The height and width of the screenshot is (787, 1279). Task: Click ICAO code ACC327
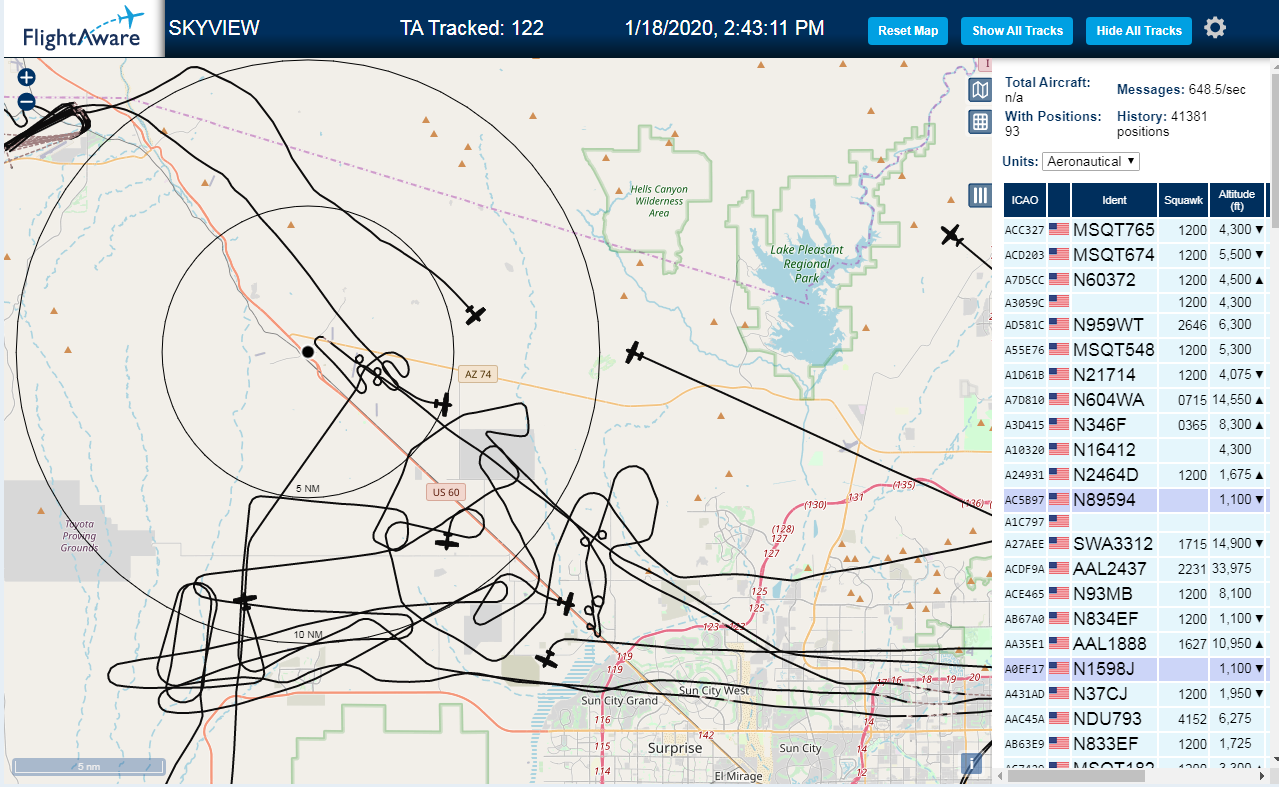(x=1025, y=231)
